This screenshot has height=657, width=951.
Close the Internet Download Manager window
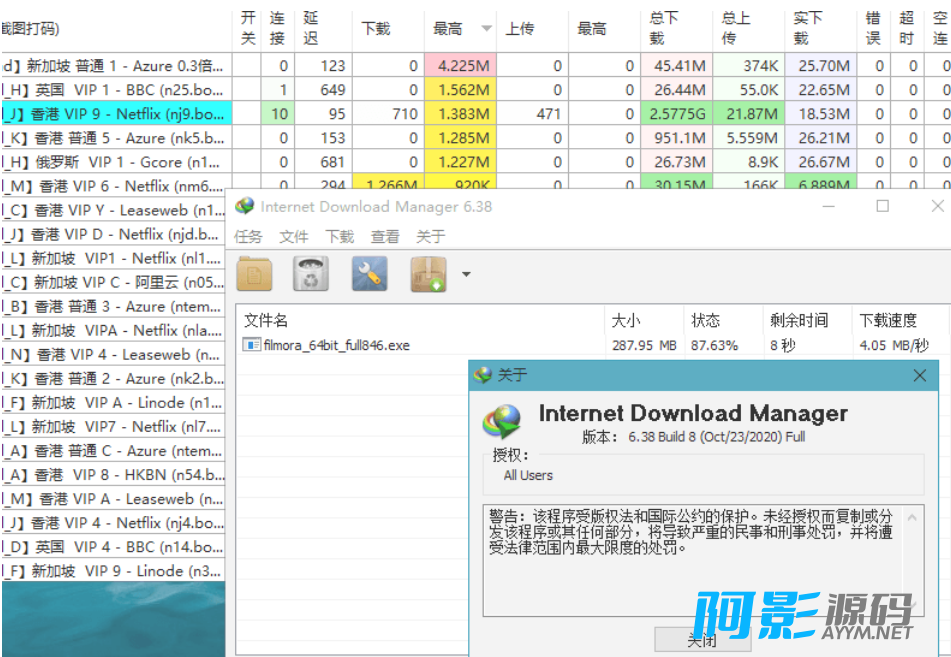pos(937,206)
